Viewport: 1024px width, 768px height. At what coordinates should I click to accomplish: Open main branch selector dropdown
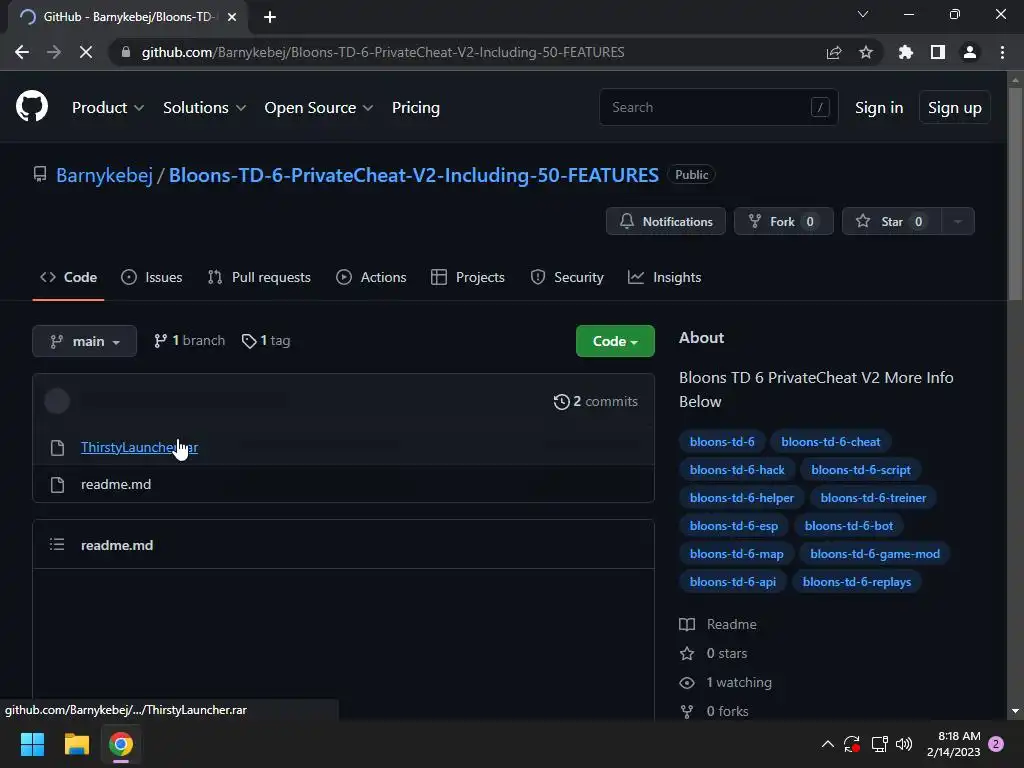coord(84,341)
